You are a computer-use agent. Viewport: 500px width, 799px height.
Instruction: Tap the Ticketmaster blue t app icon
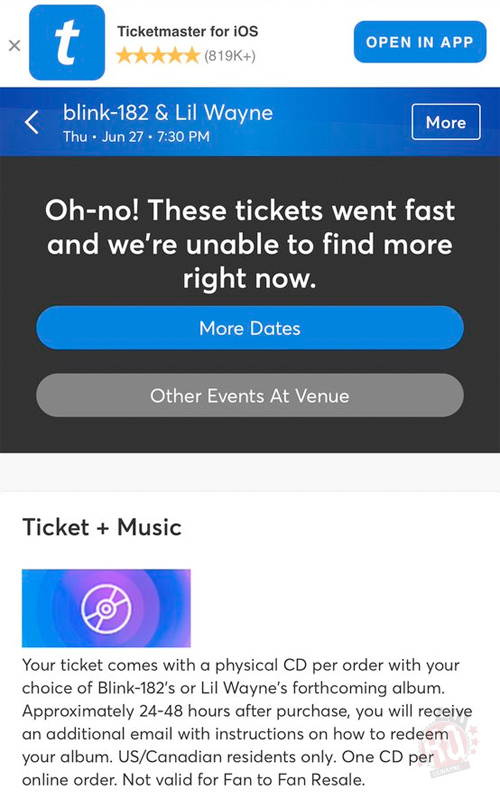click(x=67, y=43)
